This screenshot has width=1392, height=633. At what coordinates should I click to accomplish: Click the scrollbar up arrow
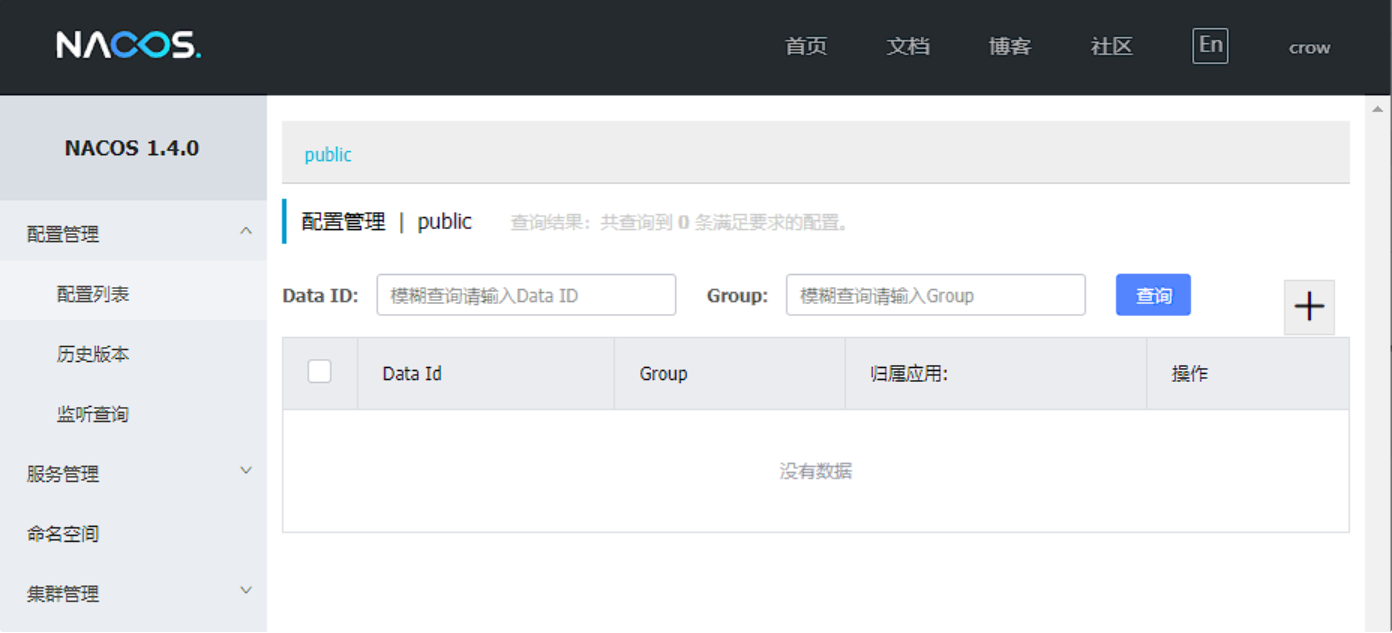(1378, 108)
